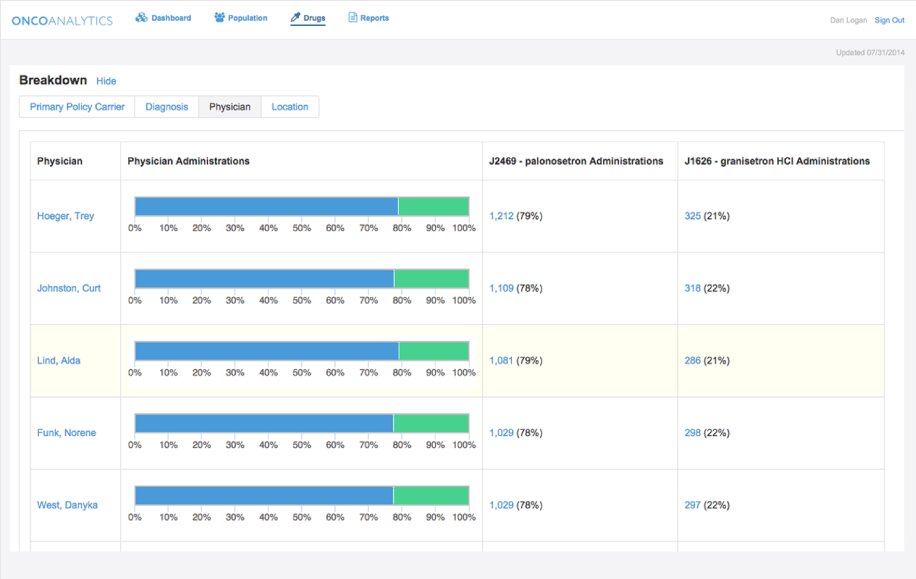Select the Location tab
This screenshot has height=579, width=916.
(x=290, y=107)
